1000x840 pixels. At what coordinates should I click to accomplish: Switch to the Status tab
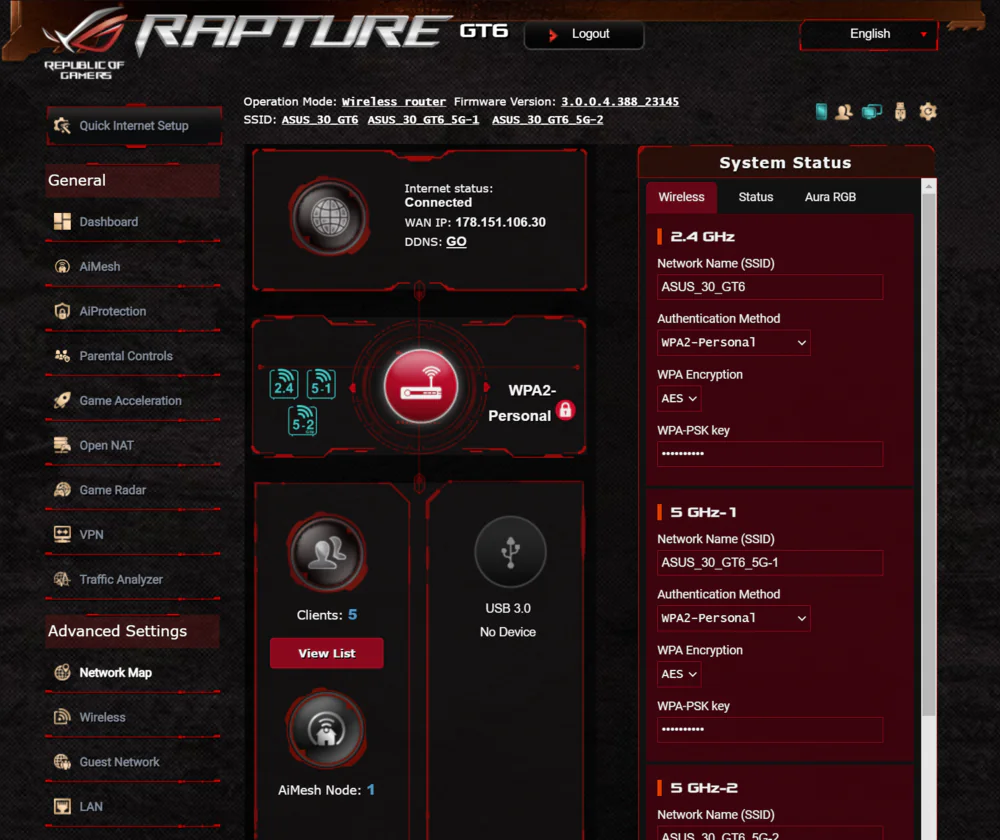(756, 197)
